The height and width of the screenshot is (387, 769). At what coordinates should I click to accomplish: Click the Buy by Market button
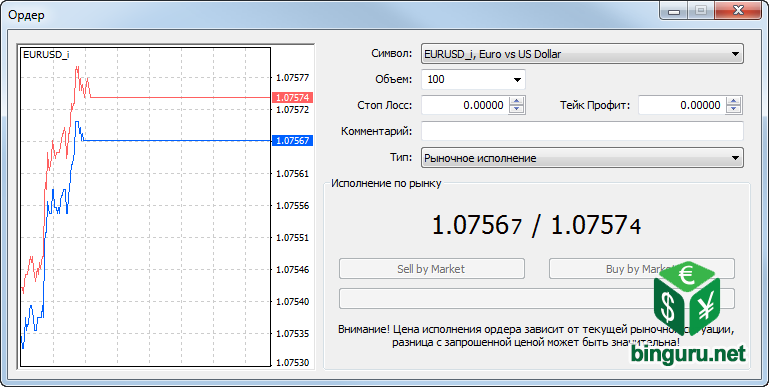tap(641, 269)
